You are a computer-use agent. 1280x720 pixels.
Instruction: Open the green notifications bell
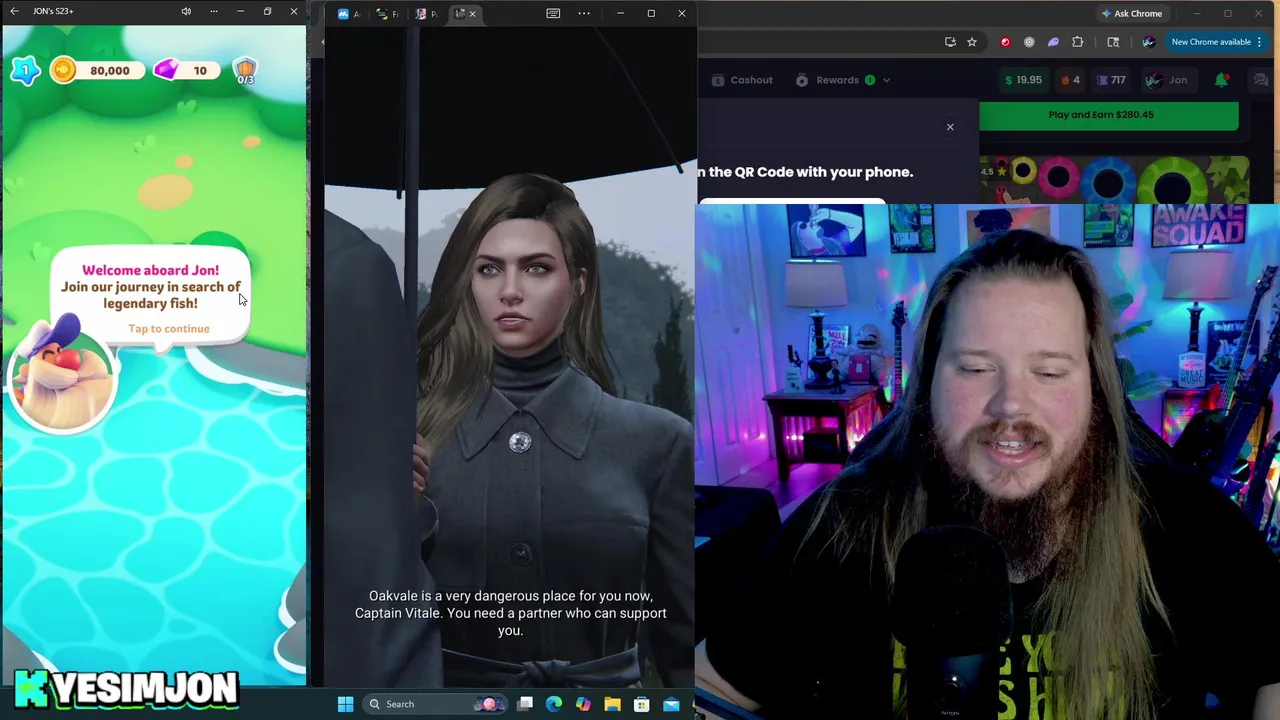pos(1221,80)
